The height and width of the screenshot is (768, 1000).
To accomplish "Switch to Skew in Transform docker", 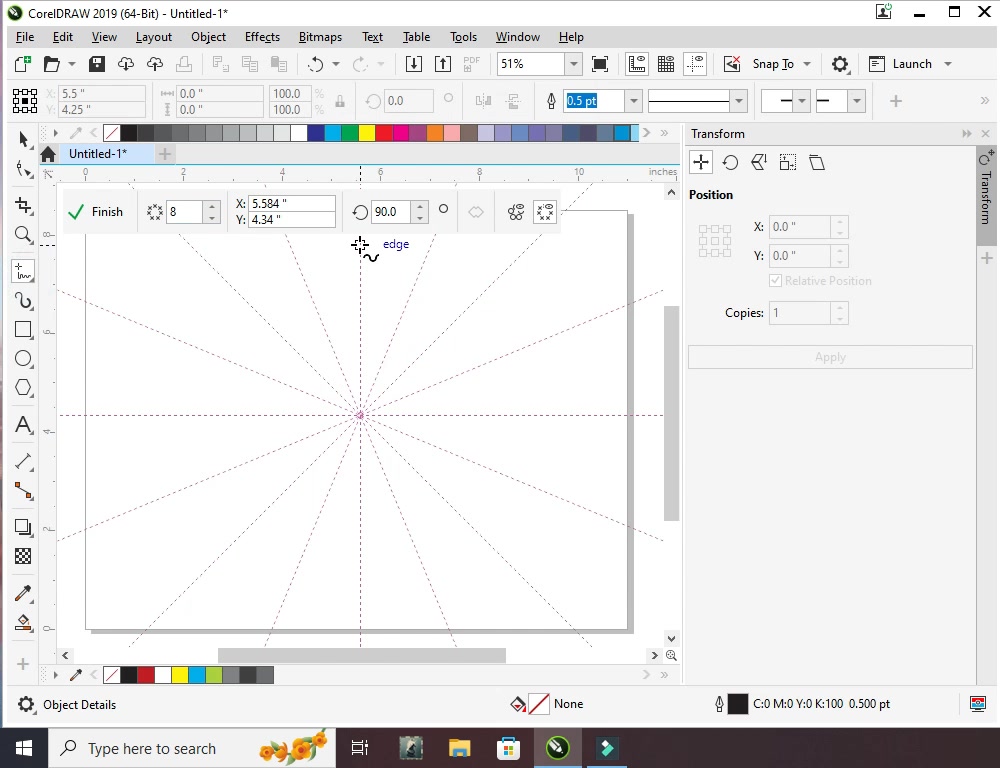I will pos(817,163).
